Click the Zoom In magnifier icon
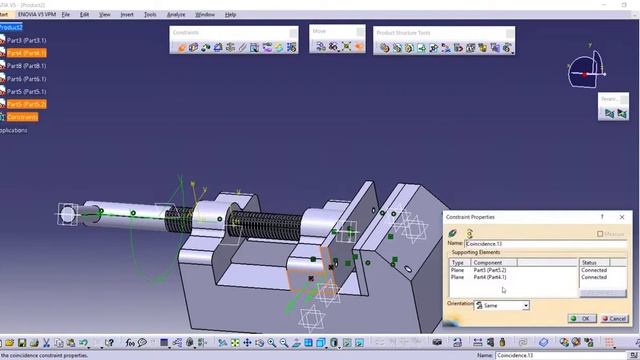The image size is (640, 360). pyautogui.click(x=271, y=343)
